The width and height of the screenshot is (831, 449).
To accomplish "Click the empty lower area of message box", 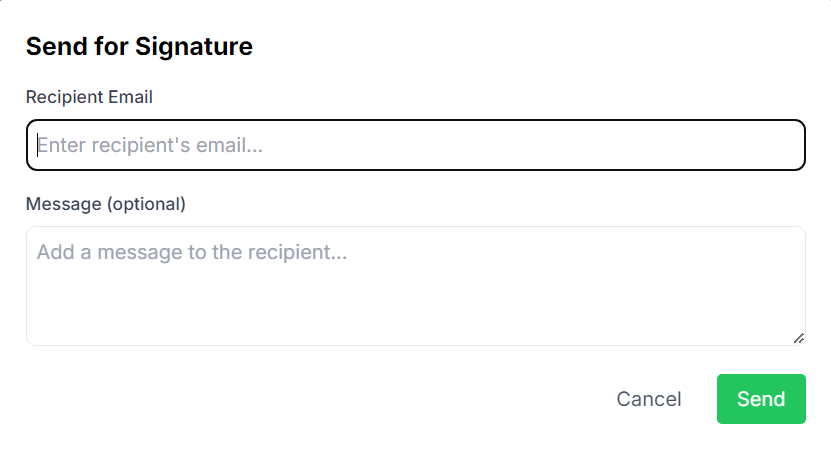I will pyautogui.click(x=416, y=313).
